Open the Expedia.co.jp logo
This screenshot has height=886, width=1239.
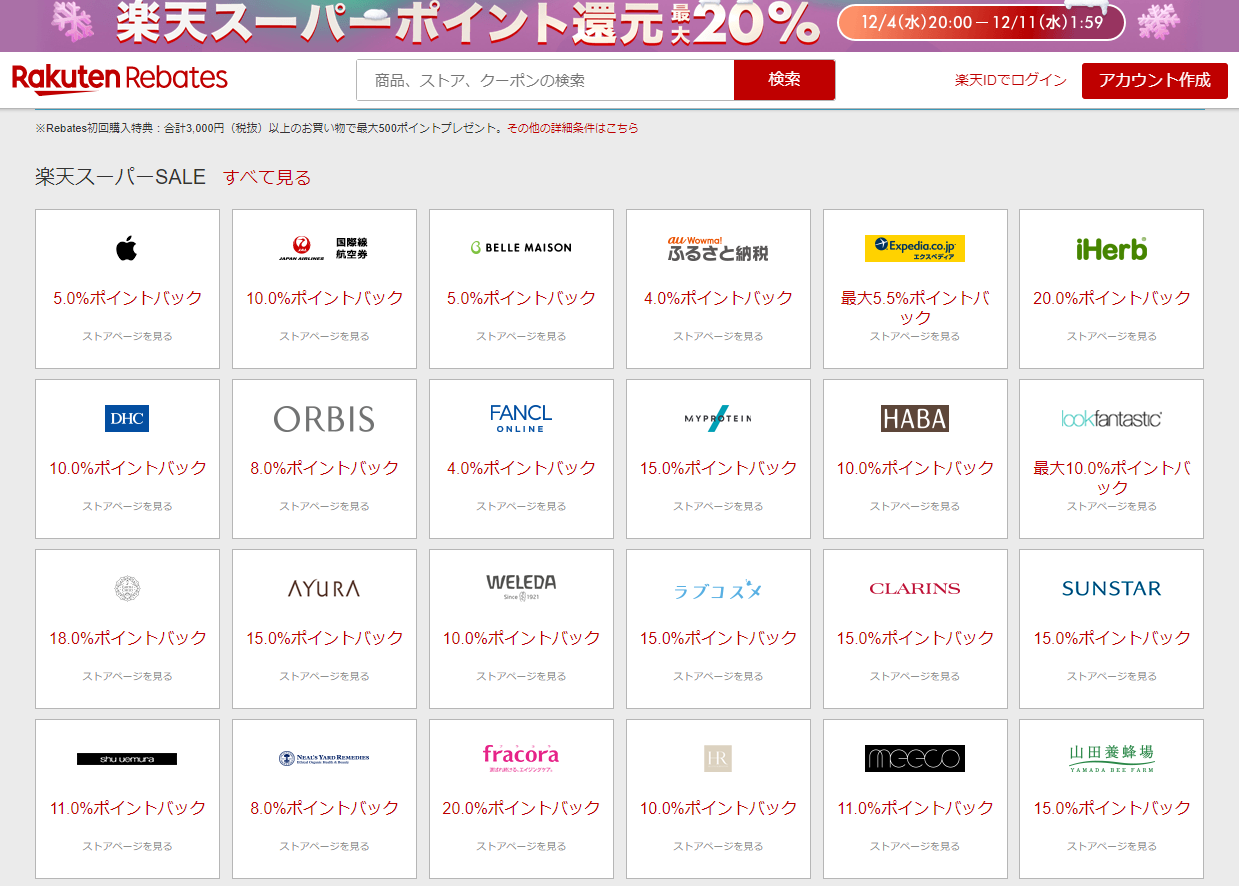click(914, 248)
